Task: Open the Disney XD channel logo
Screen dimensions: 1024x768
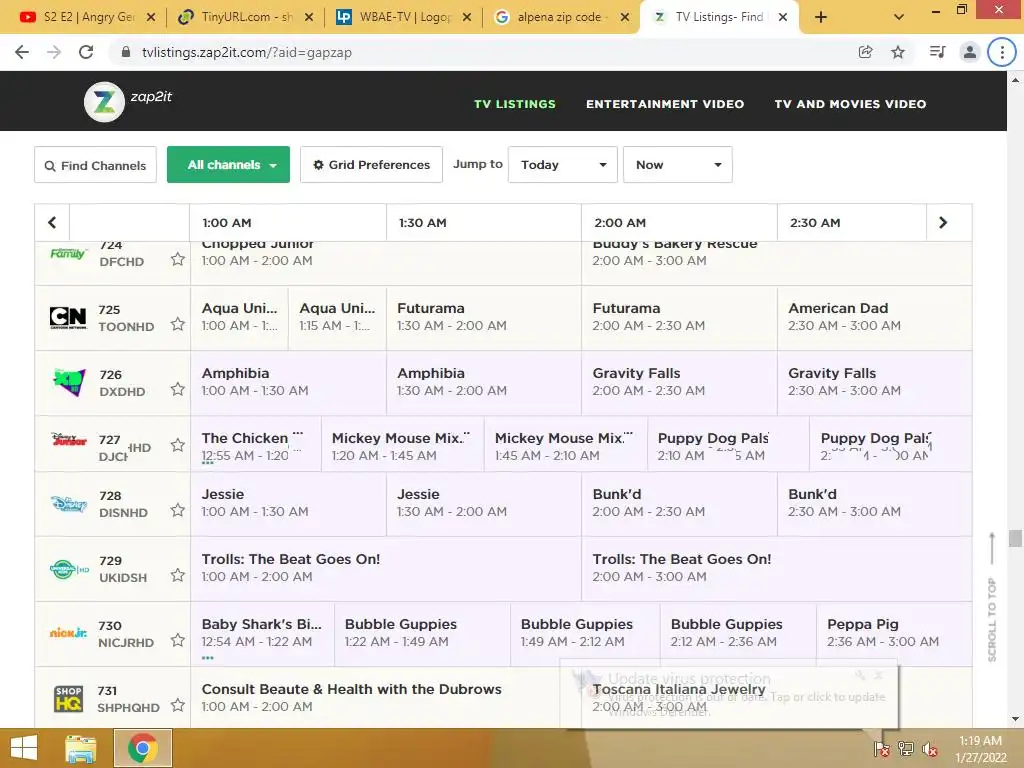Action: (x=69, y=383)
